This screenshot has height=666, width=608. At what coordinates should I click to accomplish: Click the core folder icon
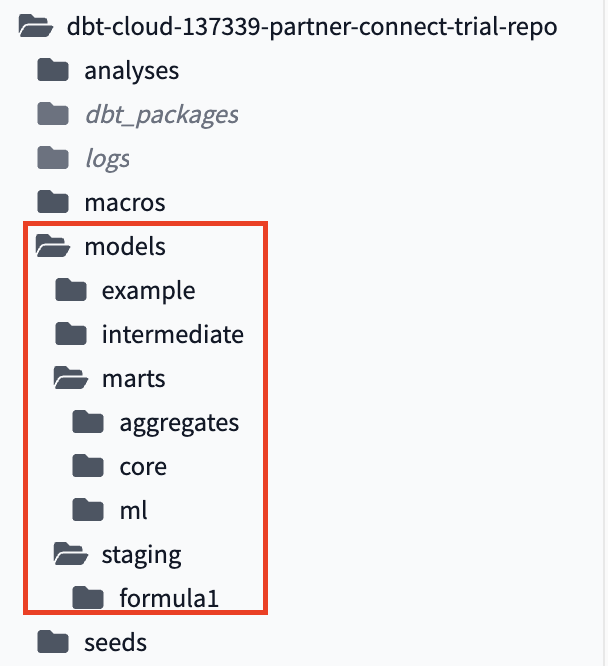(88, 466)
